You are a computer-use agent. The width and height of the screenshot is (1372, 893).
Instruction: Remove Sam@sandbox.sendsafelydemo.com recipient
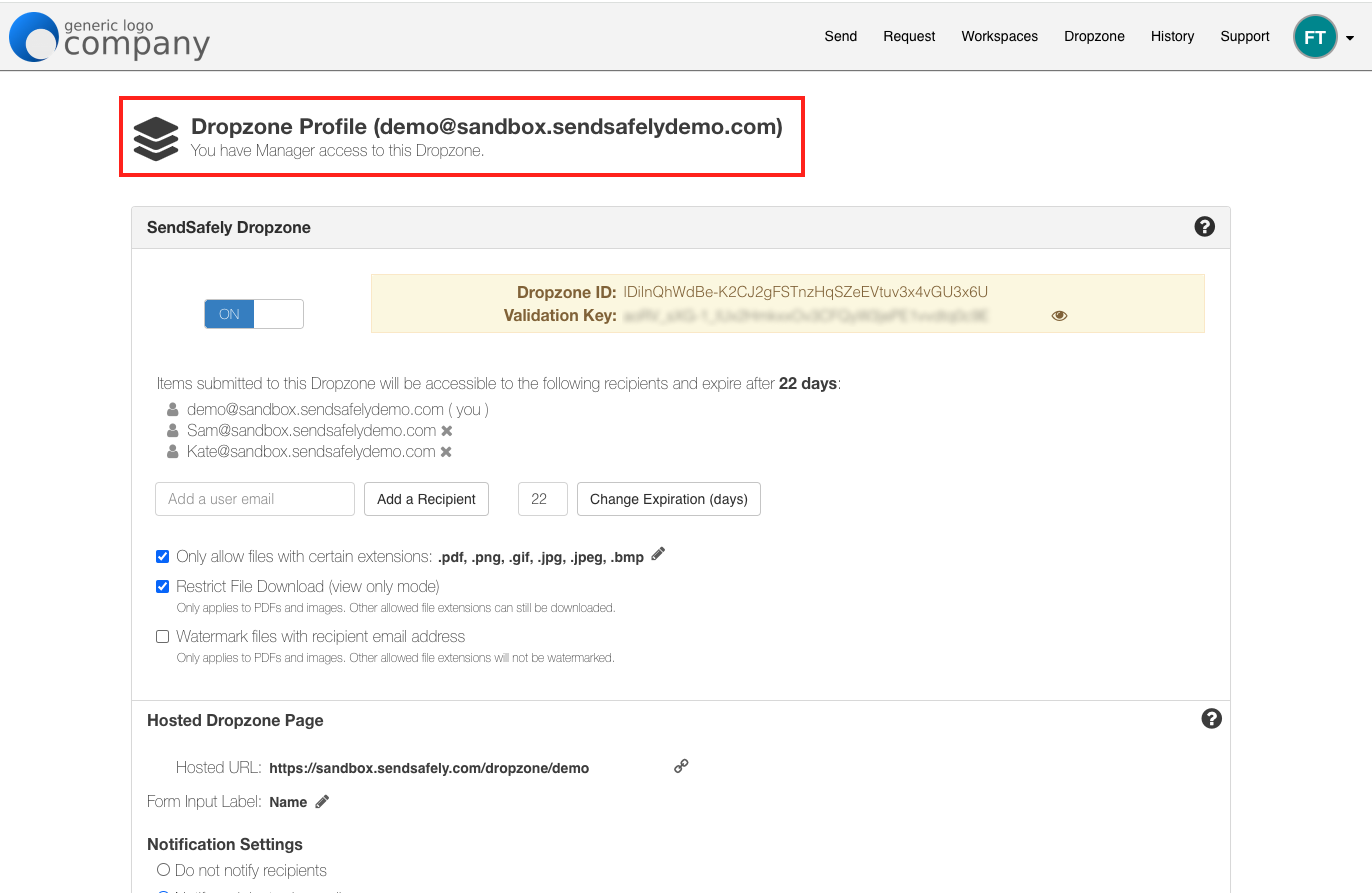447,431
